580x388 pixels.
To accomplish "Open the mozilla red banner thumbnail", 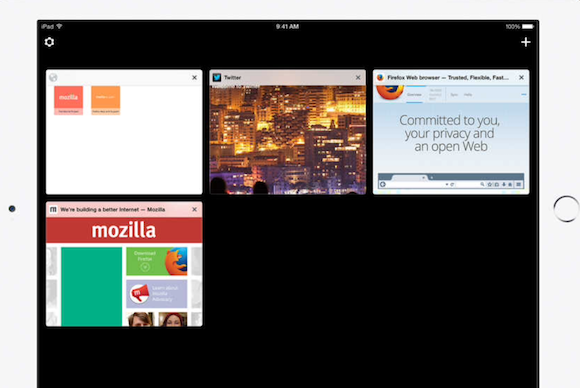I will click(x=124, y=230).
